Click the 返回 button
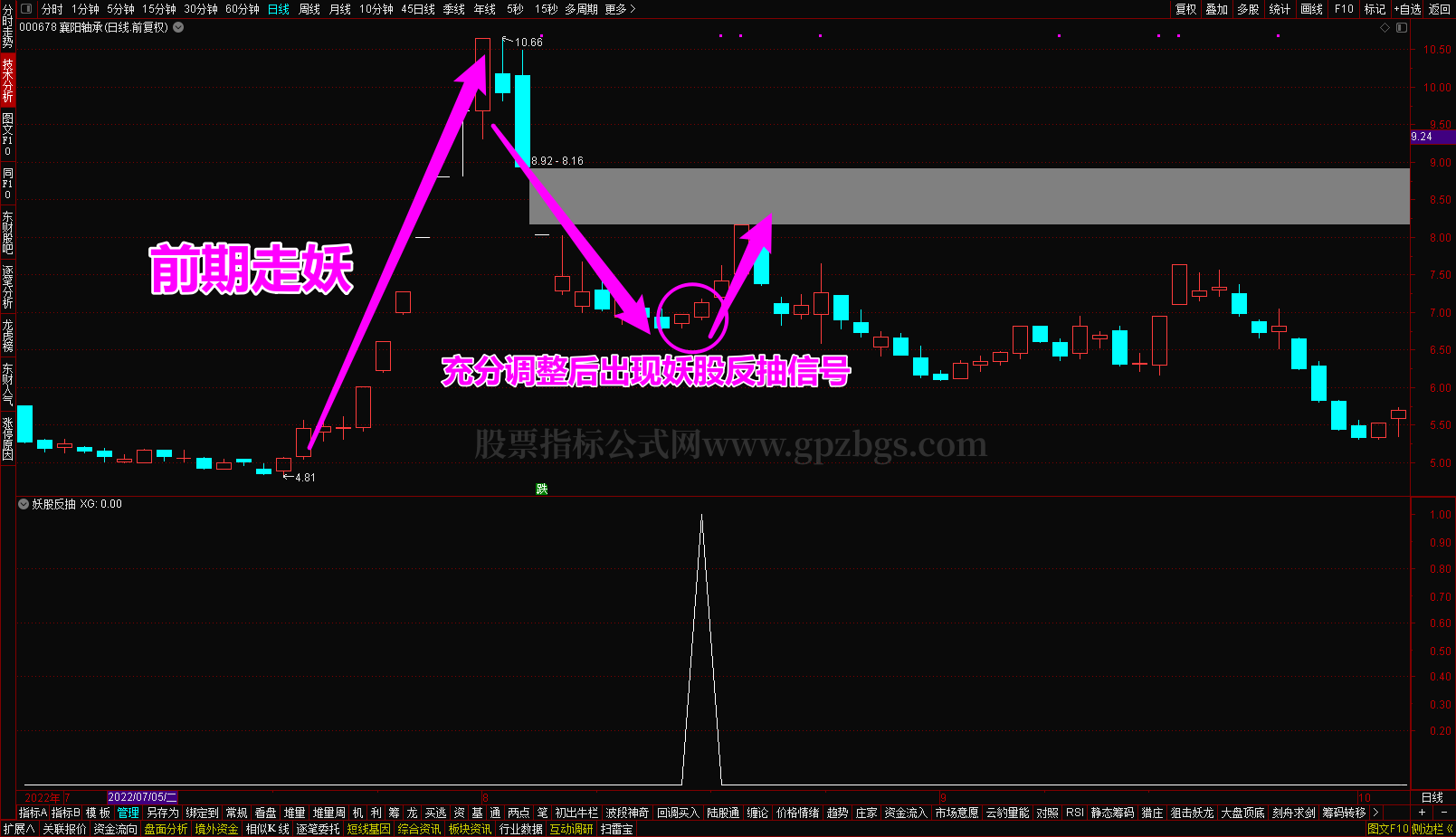This screenshot has width=1456, height=837. pyautogui.click(x=1440, y=9)
